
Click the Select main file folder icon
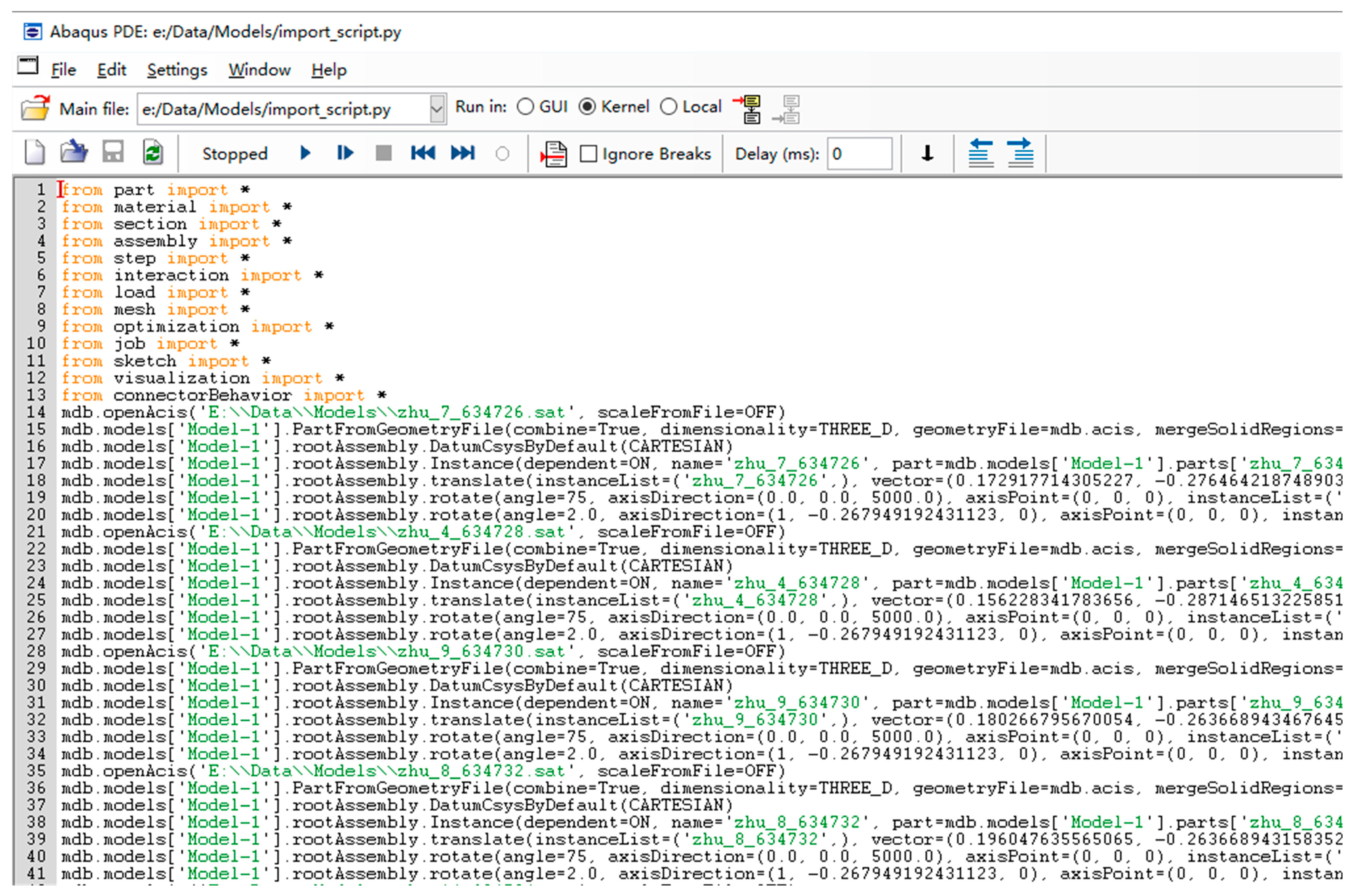35,108
